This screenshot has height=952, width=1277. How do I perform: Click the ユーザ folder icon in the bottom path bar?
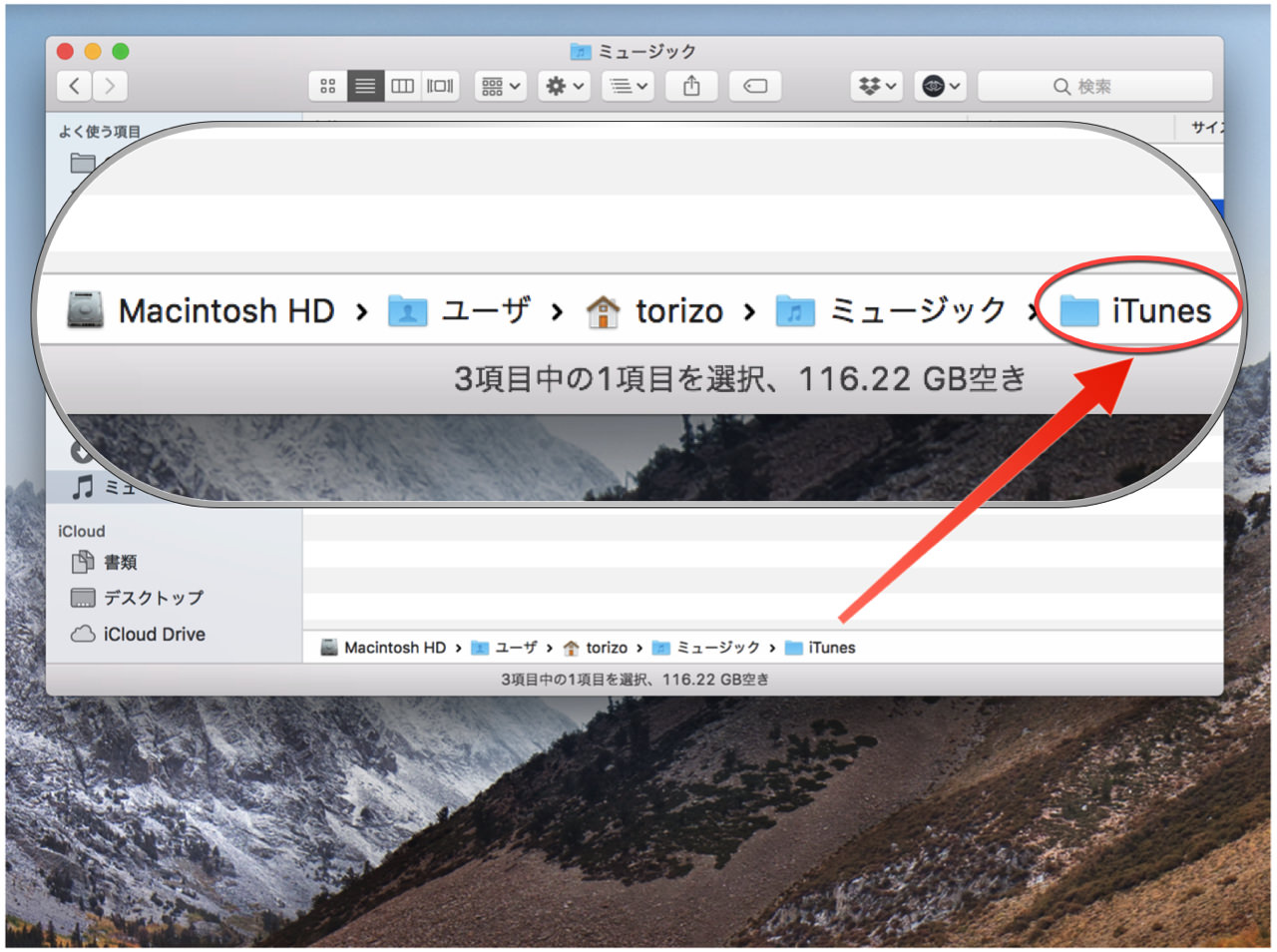pyautogui.click(x=480, y=648)
